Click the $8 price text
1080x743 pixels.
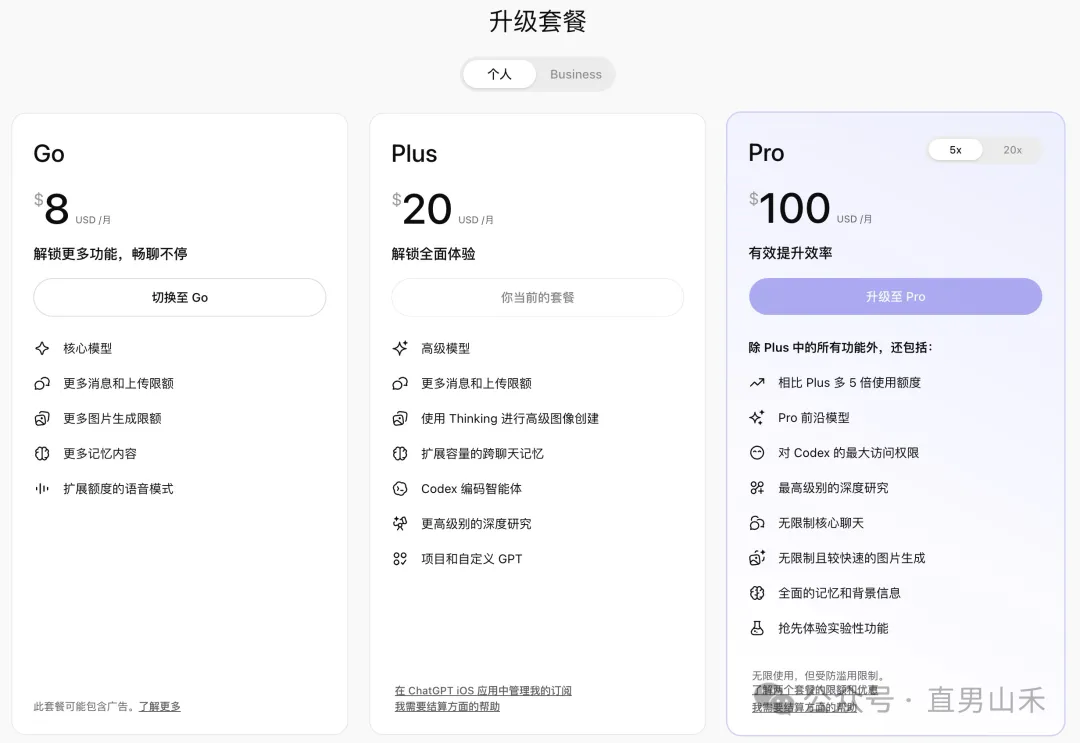pyautogui.click(x=52, y=209)
